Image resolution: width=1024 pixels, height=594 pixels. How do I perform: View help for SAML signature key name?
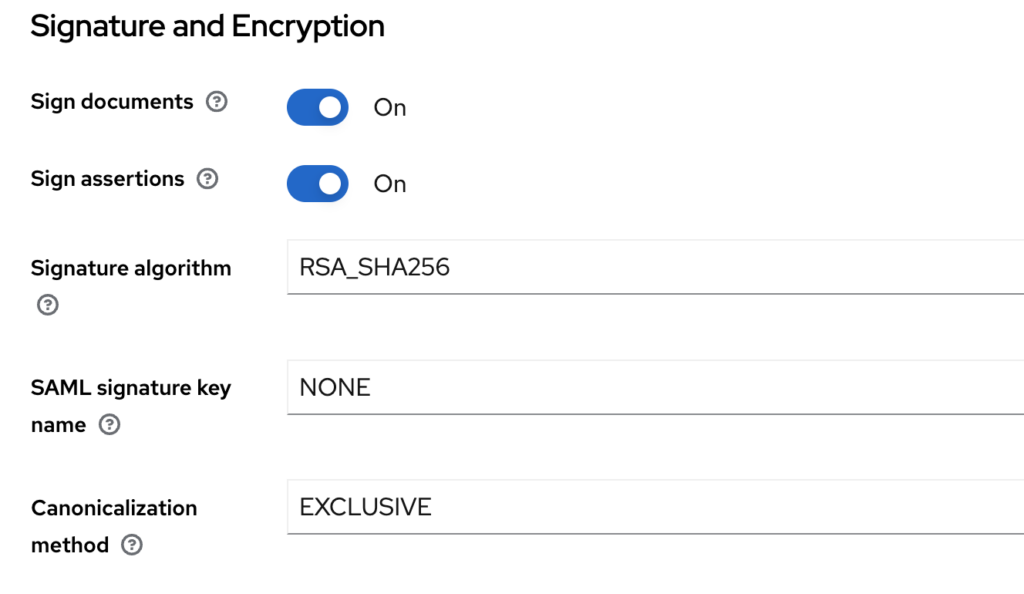[x=110, y=425]
